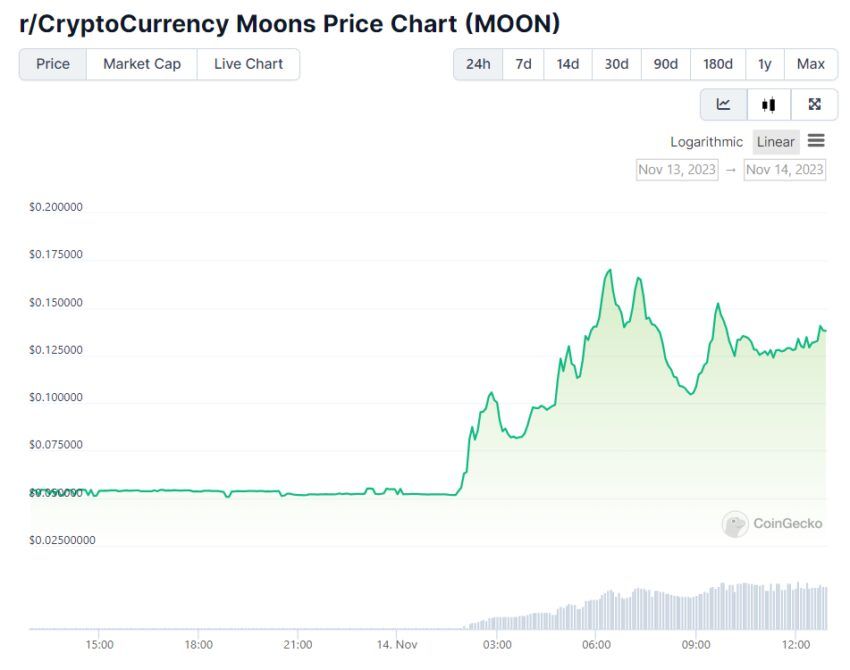The image size is (850, 670).
Task: Select Linear scale option
Action: coord(775,142)
